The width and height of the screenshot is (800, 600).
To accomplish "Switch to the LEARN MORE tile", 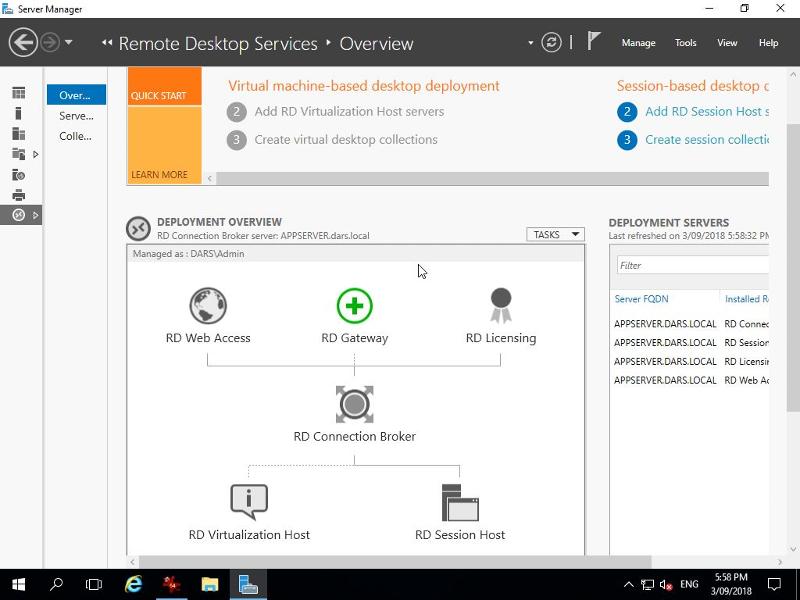I will [164, 145].
